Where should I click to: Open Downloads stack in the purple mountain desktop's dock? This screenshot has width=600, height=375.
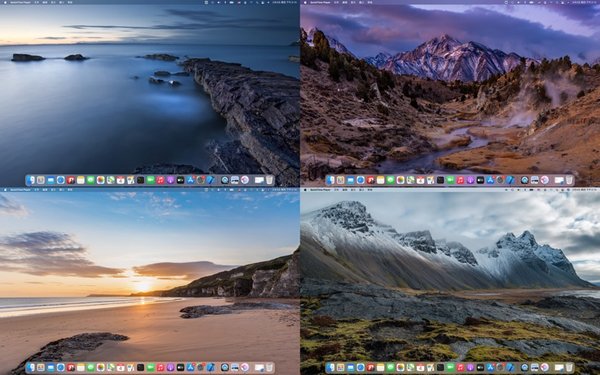click(x=559, y=180)
